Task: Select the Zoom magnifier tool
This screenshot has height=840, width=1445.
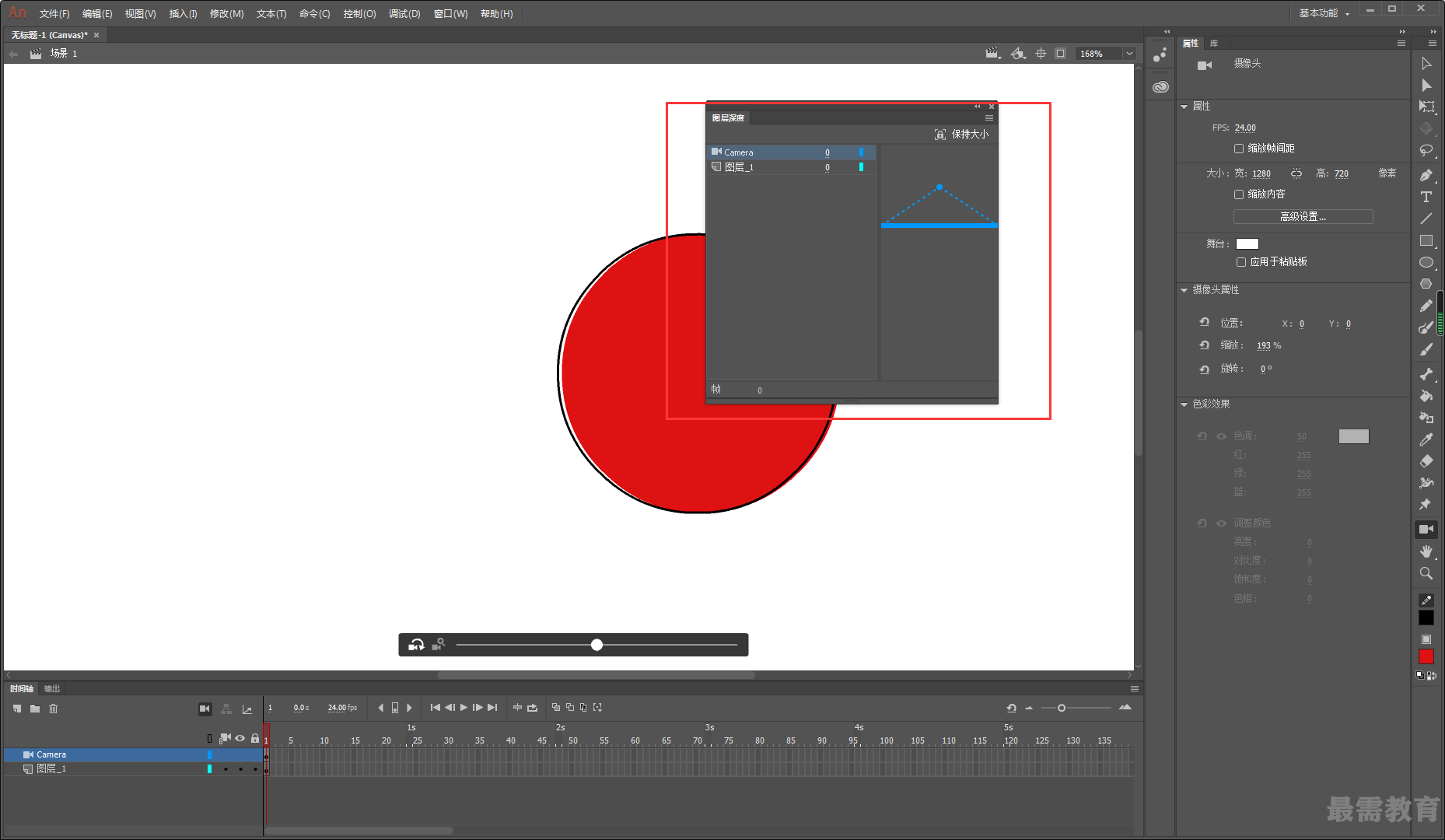Action: coord(1426,573)
